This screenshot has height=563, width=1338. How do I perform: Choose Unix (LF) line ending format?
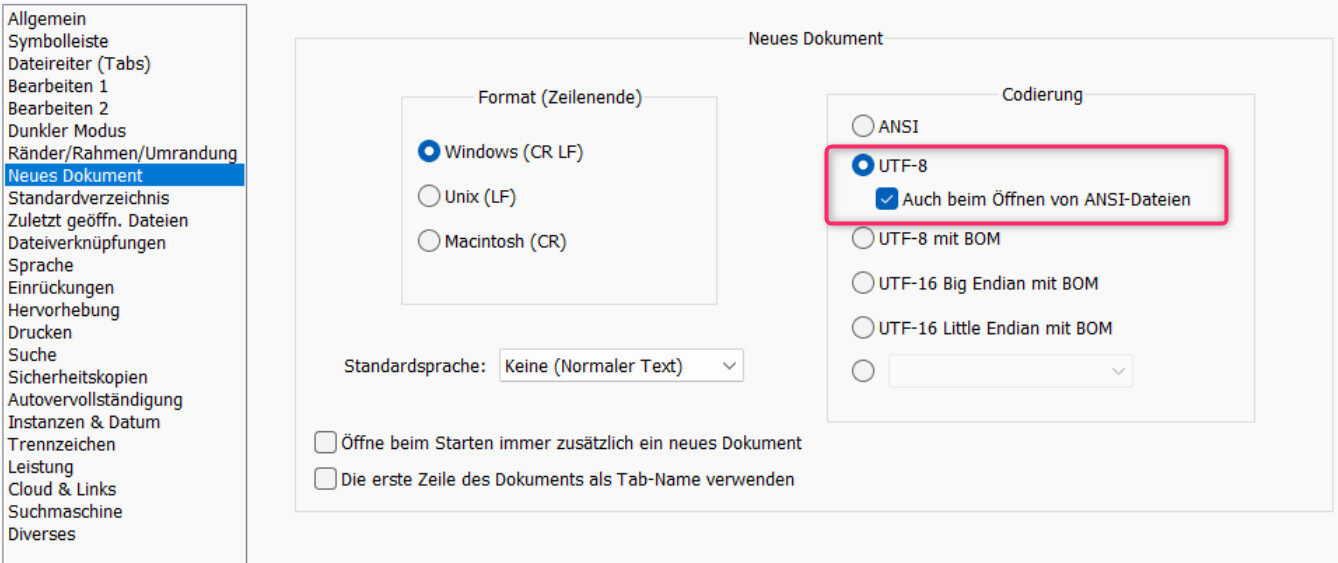tap(429, 197)
